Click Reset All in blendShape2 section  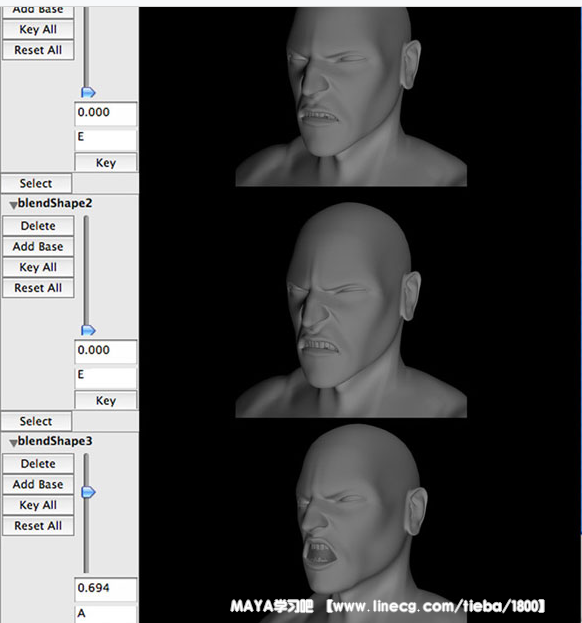click(38, 288)
